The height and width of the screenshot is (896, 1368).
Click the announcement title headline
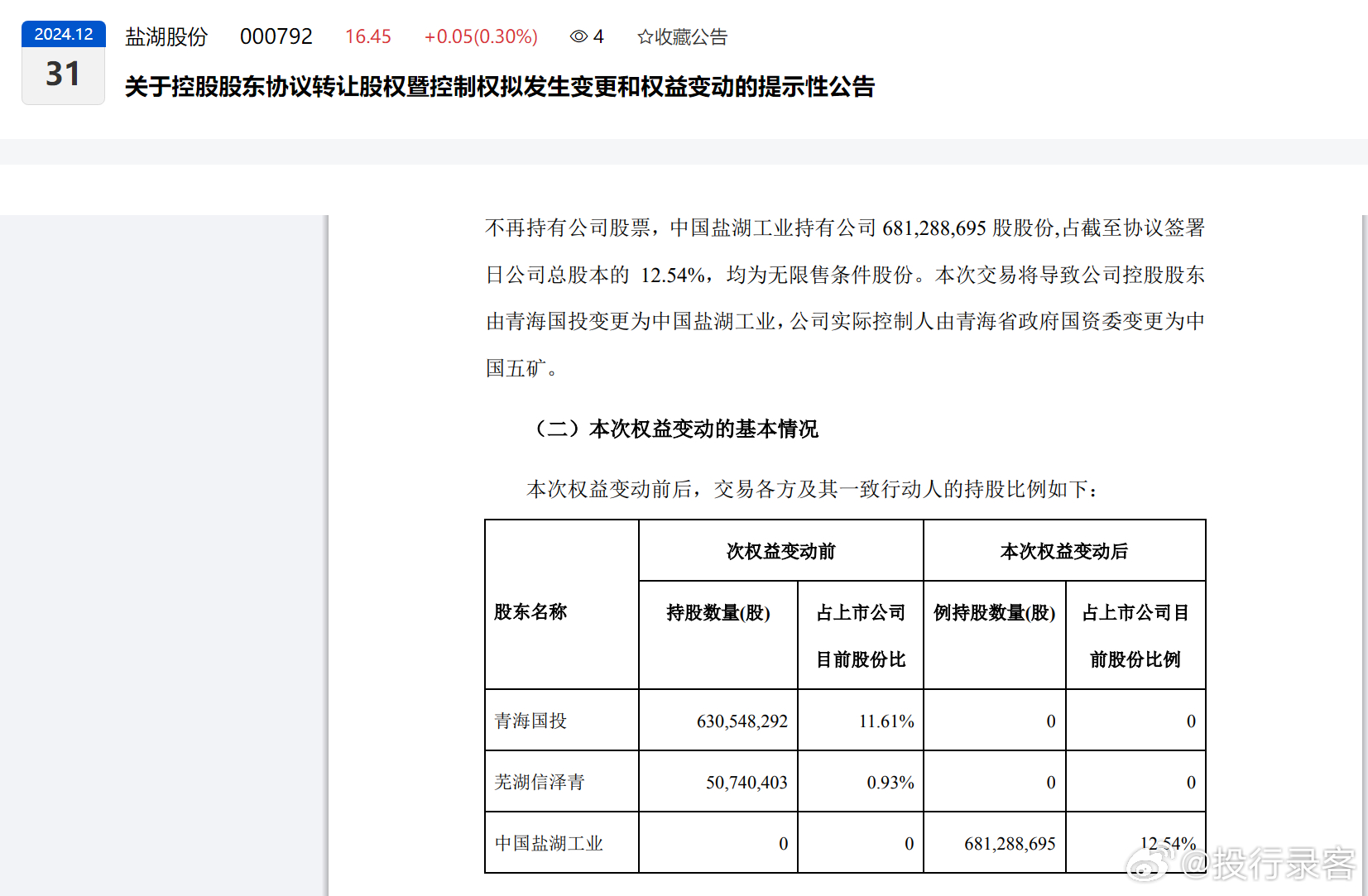click(x=500, y=87)
